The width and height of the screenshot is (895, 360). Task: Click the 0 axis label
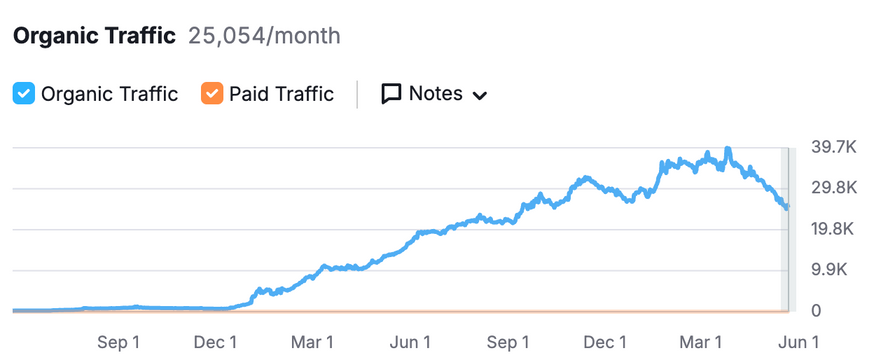[x=816, y=311]
